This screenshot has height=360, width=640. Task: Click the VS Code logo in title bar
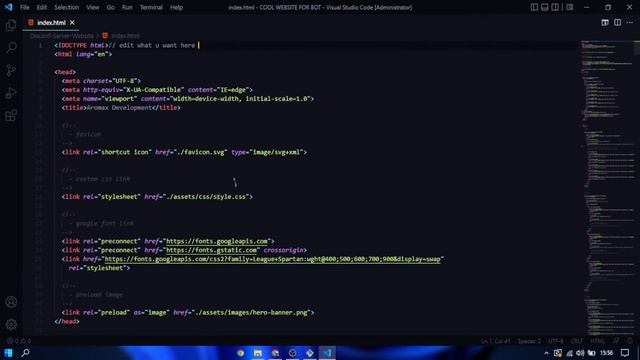[x=9, y=7]
